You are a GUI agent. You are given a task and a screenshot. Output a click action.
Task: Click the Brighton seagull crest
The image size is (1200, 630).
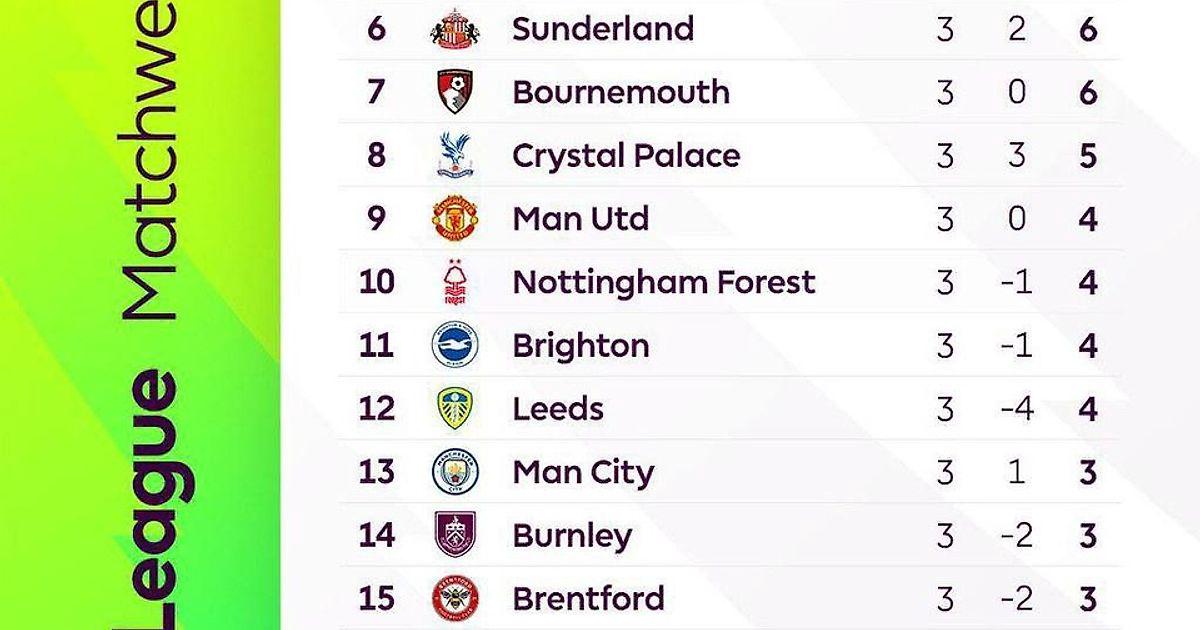pos(455,345)
